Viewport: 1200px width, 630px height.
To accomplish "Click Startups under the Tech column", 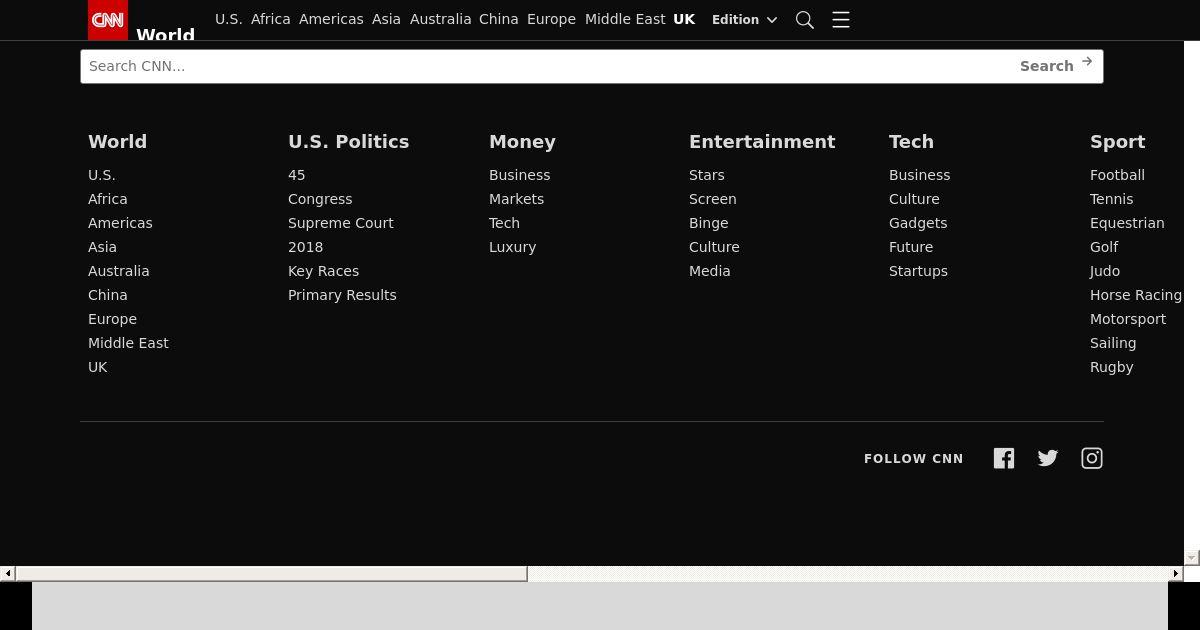I will [918, 271].
